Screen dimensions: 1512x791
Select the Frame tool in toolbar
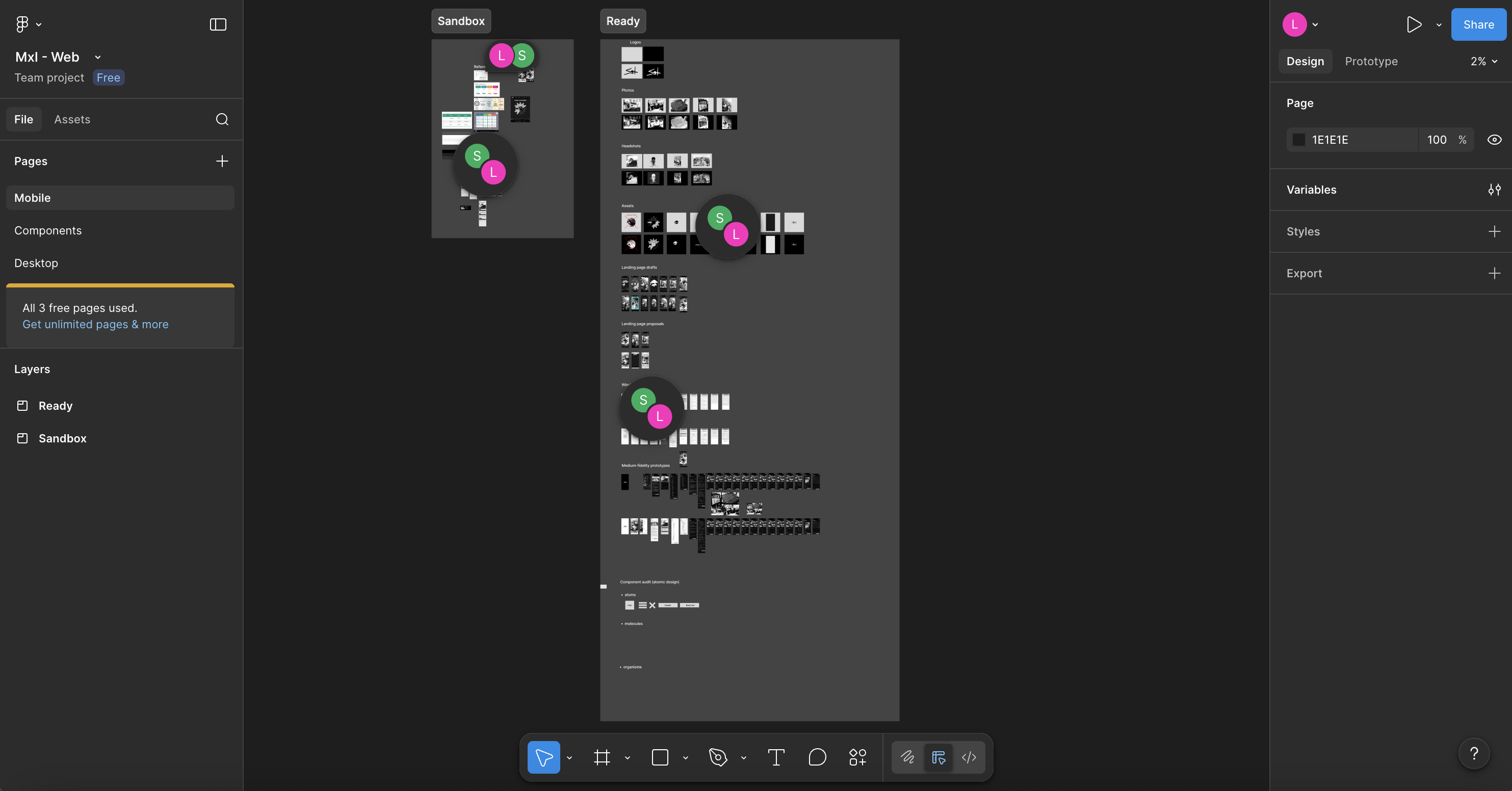602,757
